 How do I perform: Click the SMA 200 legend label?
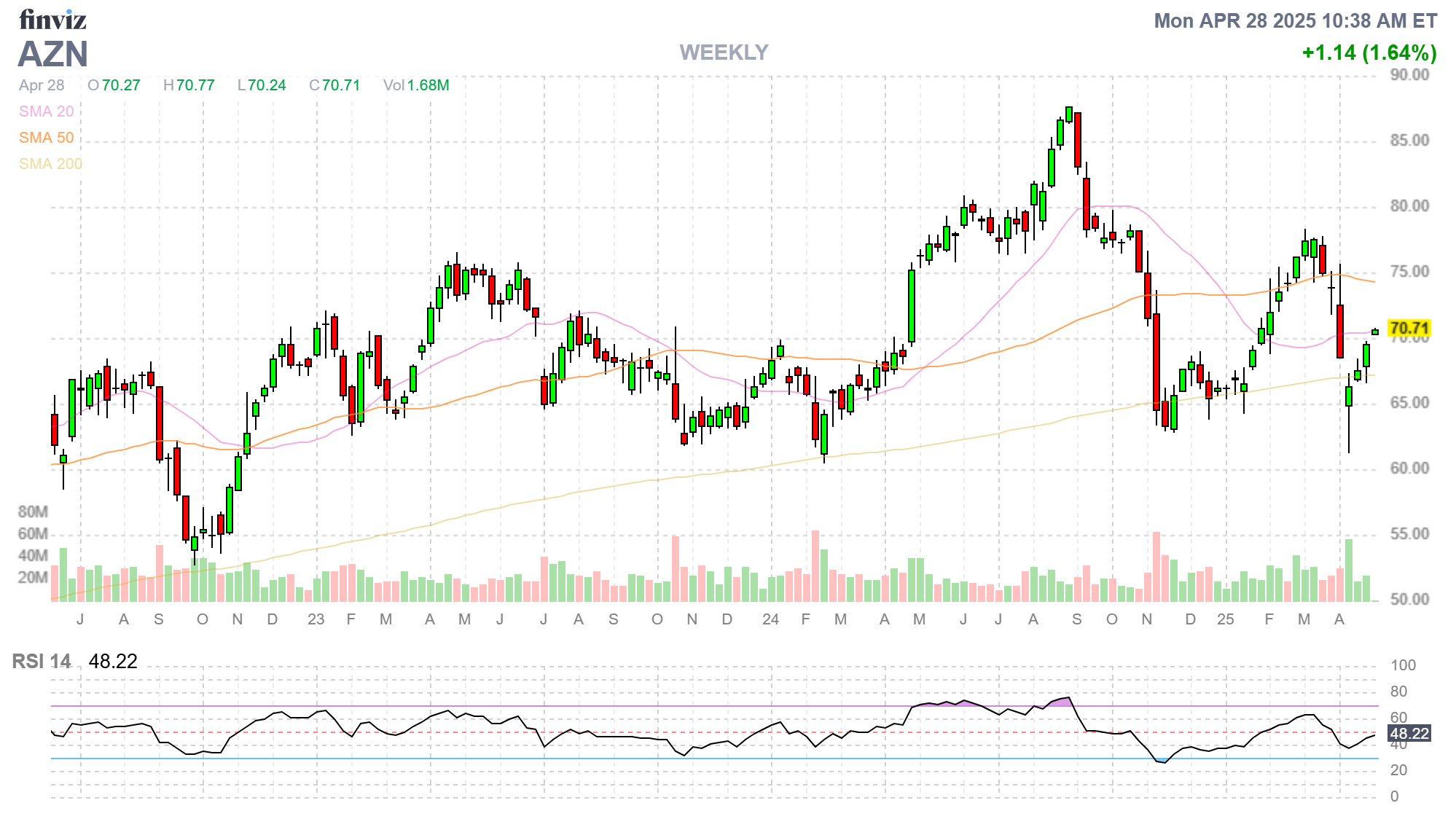point(50,164)
